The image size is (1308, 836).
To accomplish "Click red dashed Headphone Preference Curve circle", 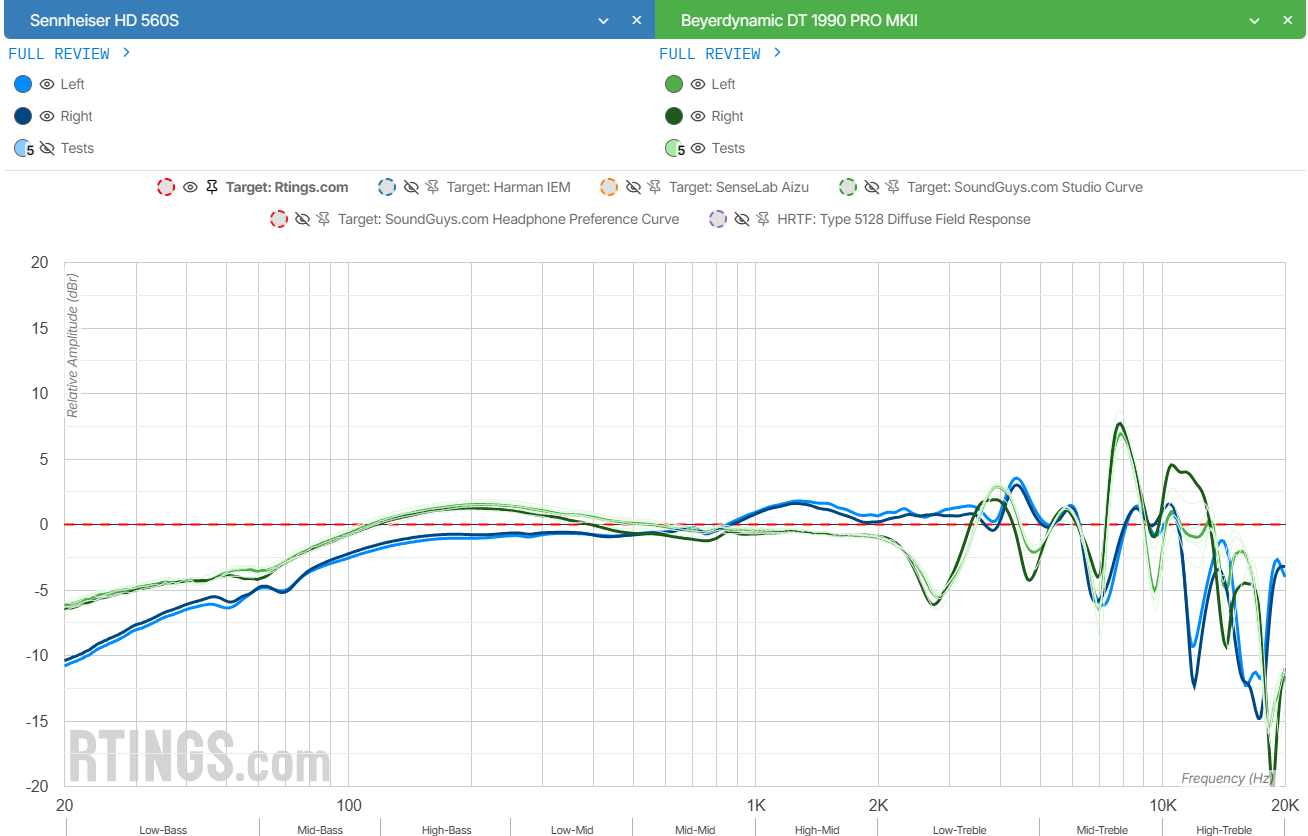I will pyautogui.click(x=278, y=219).
